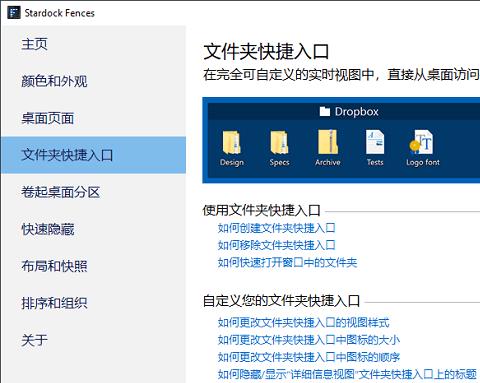Click the Dropbox folder icon in preview header
Viewport: 480px width, 383px height.
click(324, 111)
